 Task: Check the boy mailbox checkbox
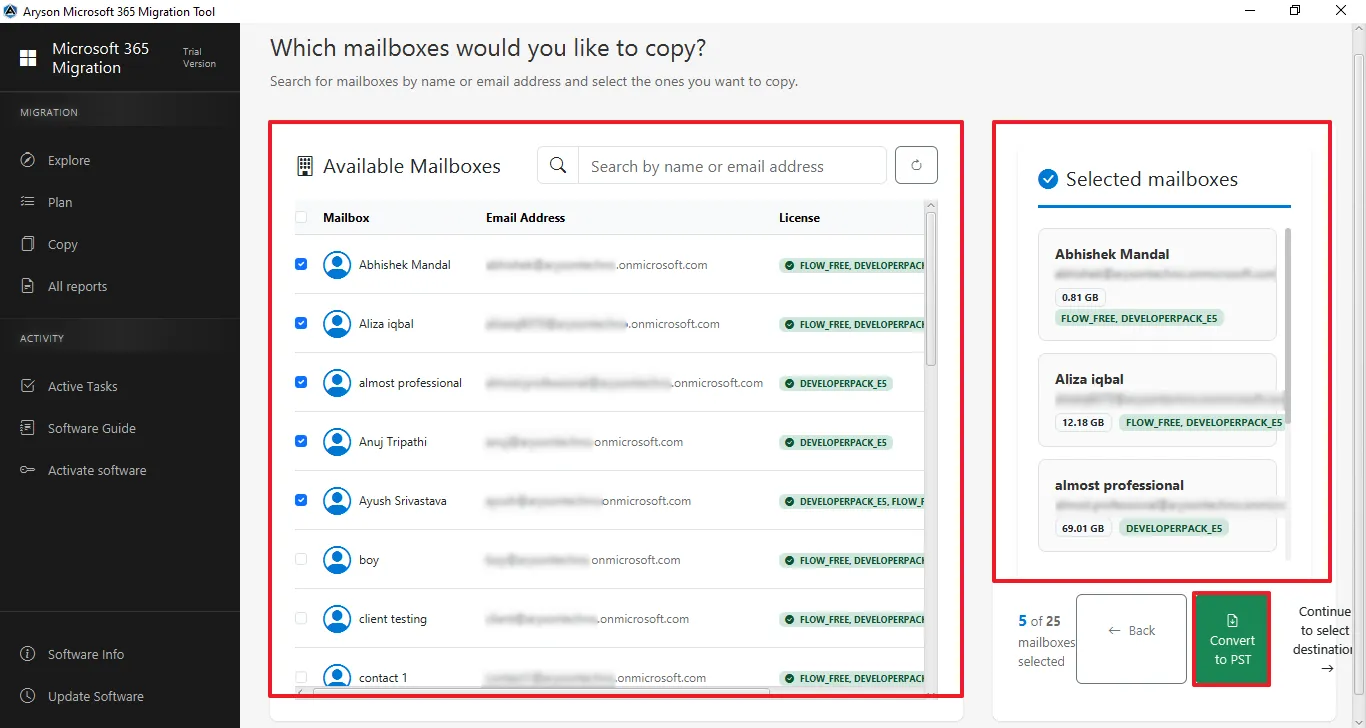(x=301, y=559)
